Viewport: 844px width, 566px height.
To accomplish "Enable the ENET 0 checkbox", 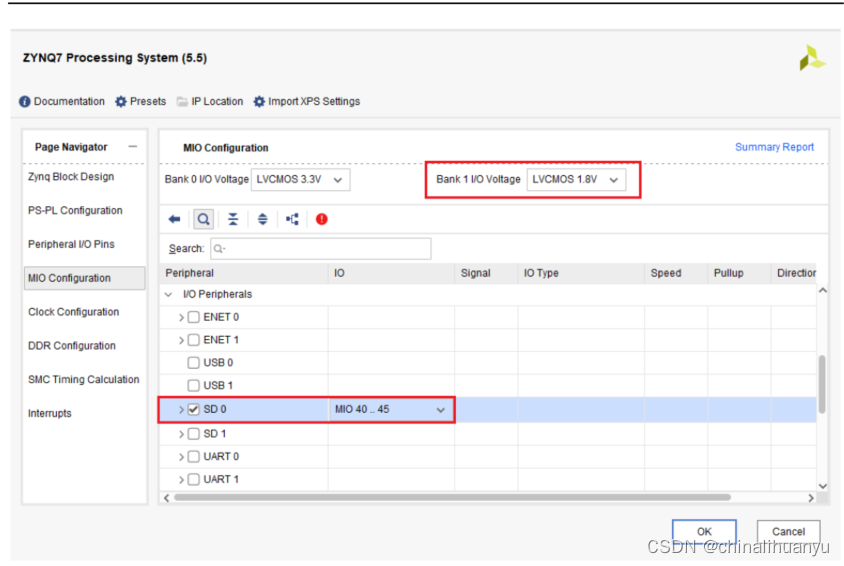I will pyautogui.click(x=194, y=317).
